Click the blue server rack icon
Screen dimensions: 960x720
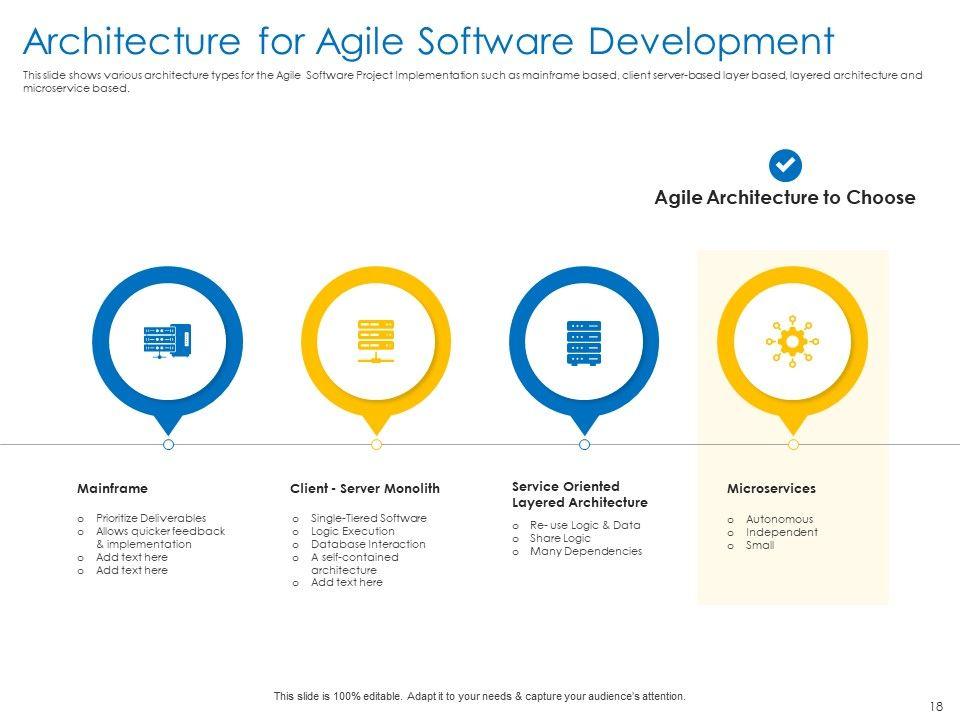tap(584, 342)
